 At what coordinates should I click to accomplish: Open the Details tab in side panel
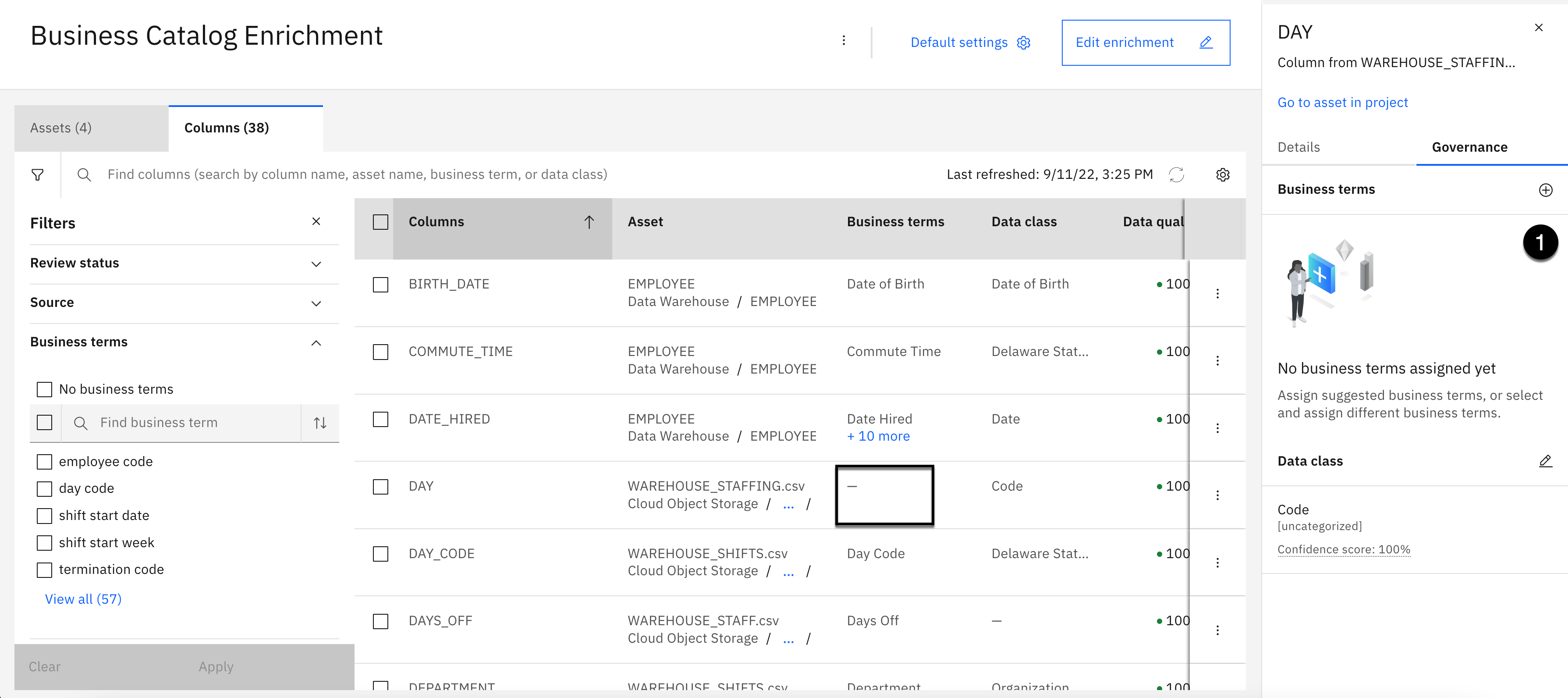tap(1298, 147)
